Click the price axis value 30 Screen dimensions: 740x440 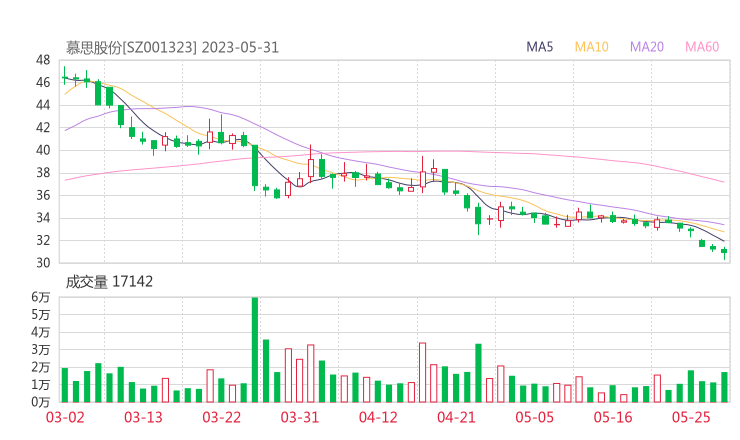coord(43,262)
